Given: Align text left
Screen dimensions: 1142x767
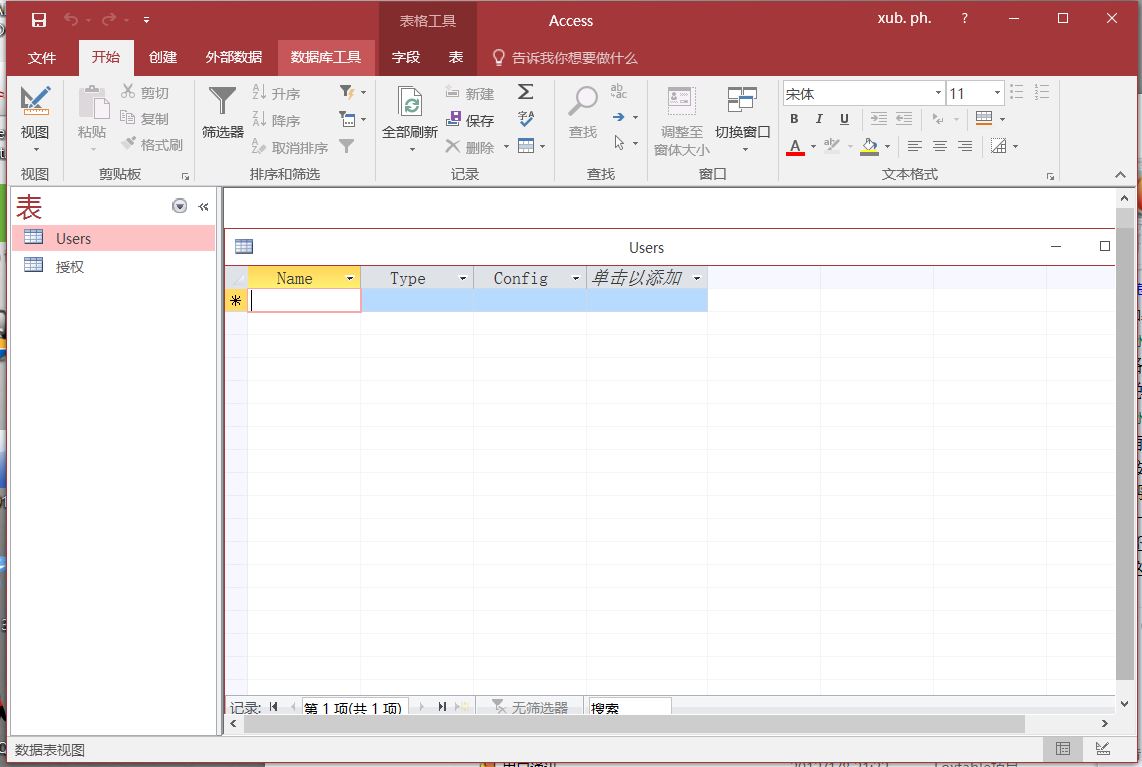Looking at the screenshot, I should (915, 146).
